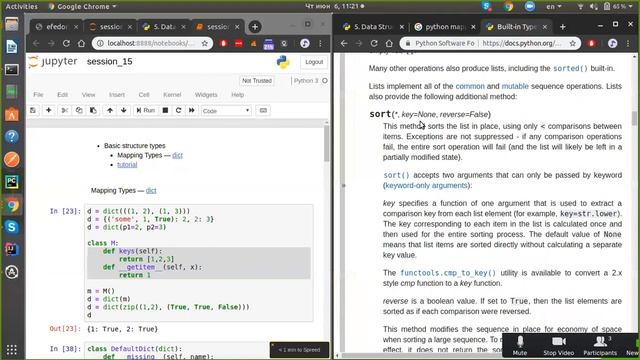This screenshot has width=640, height=360.
Task: Open the keyword-only arguments link
Action: (x=426, y=185)
